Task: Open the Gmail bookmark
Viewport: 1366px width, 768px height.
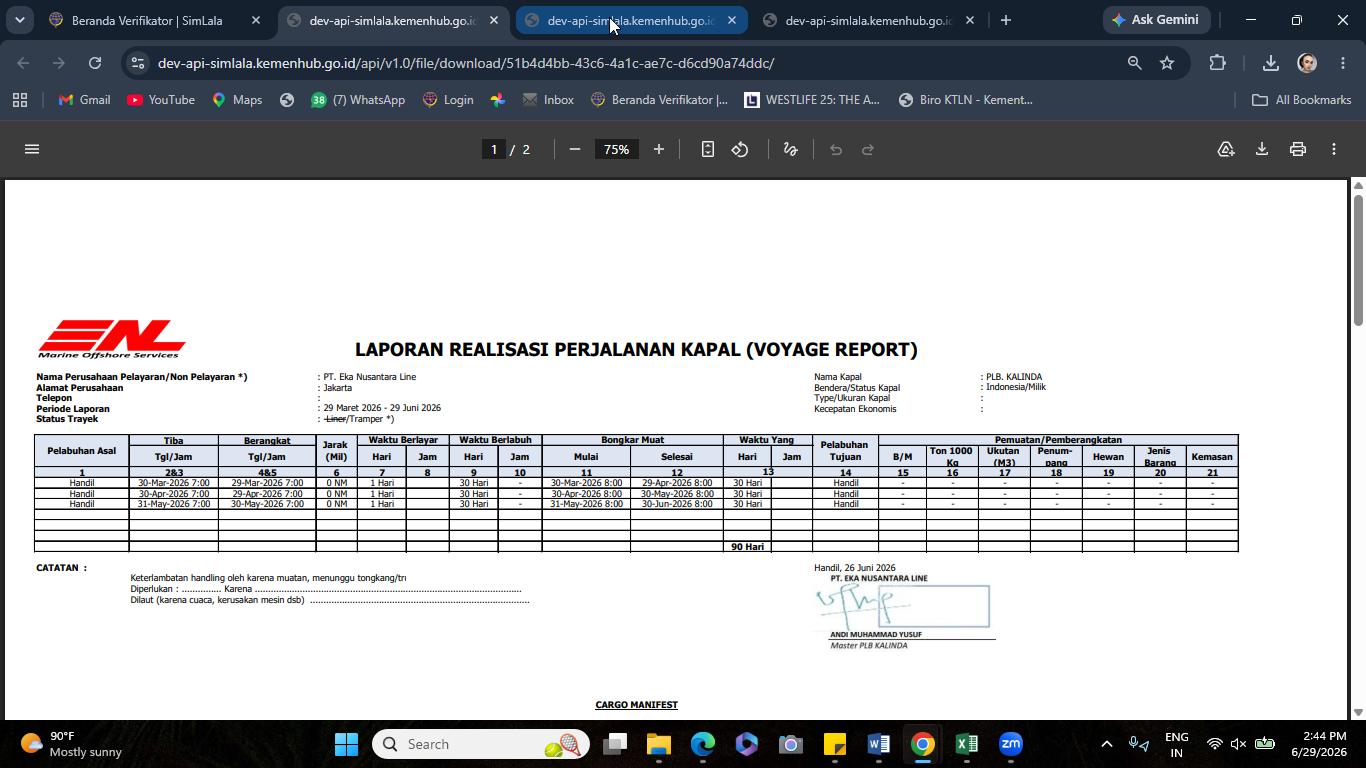Action: pos(85,100)
